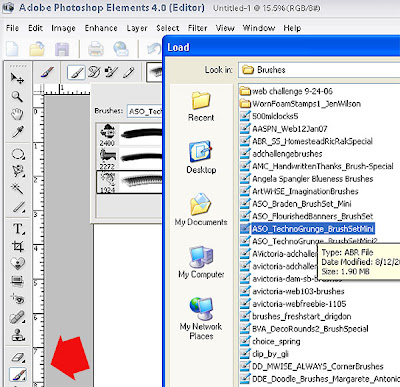400x387 pixels.
Task: Select the 2400 brush thumbnail
Action: tap(107, 135)
